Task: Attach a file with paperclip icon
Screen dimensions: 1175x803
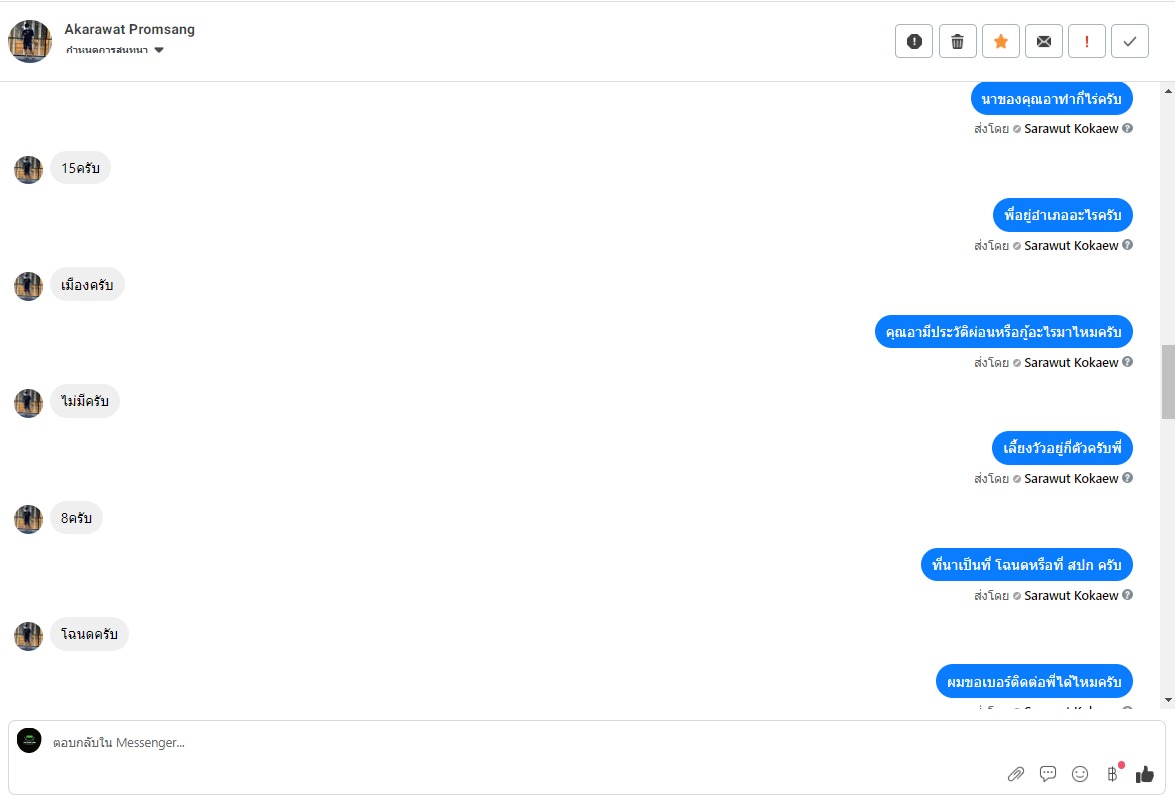Action: pyautogui.click(x=1016, y=774)
